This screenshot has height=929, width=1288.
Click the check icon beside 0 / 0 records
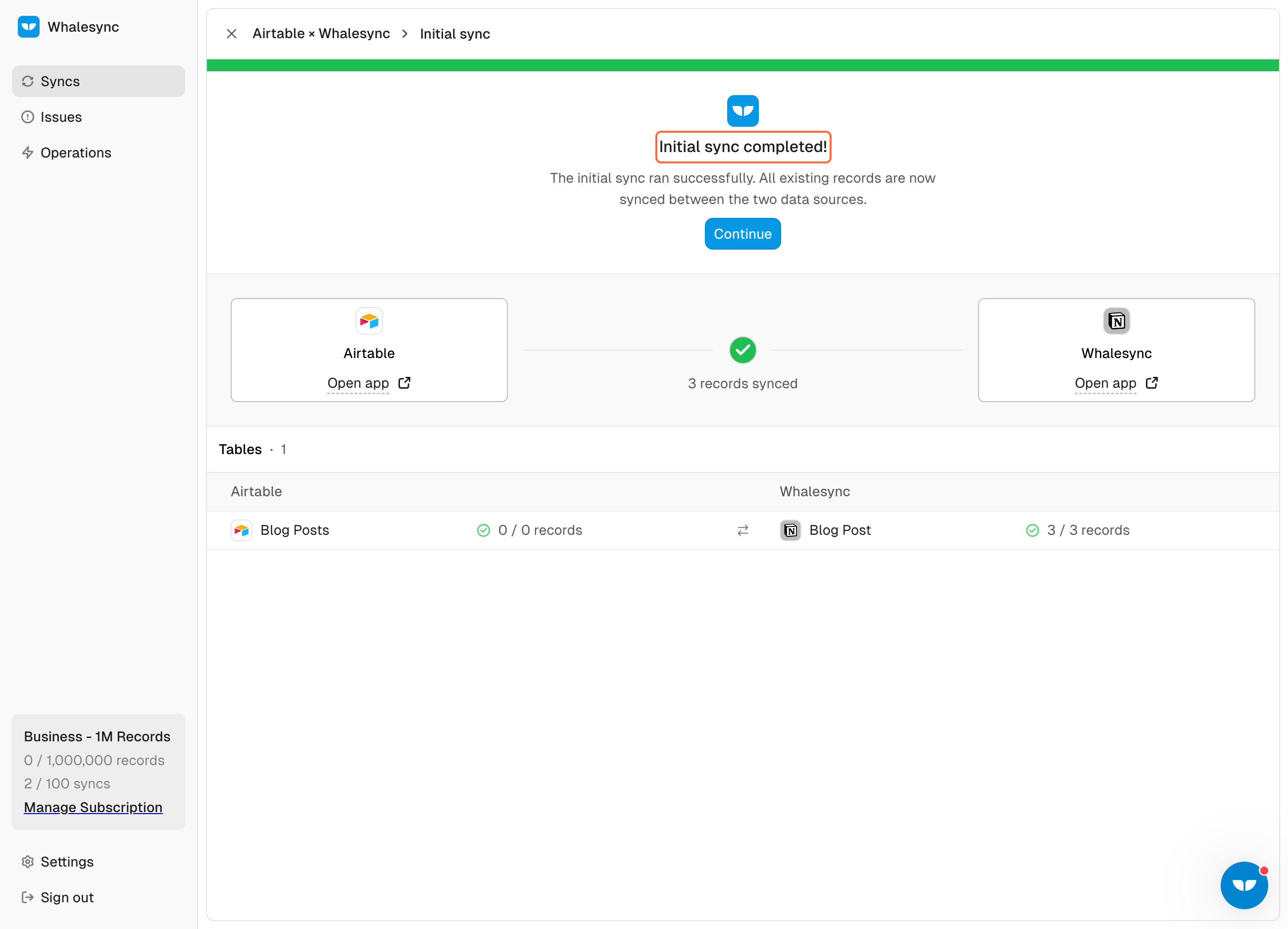click(483, 530)
